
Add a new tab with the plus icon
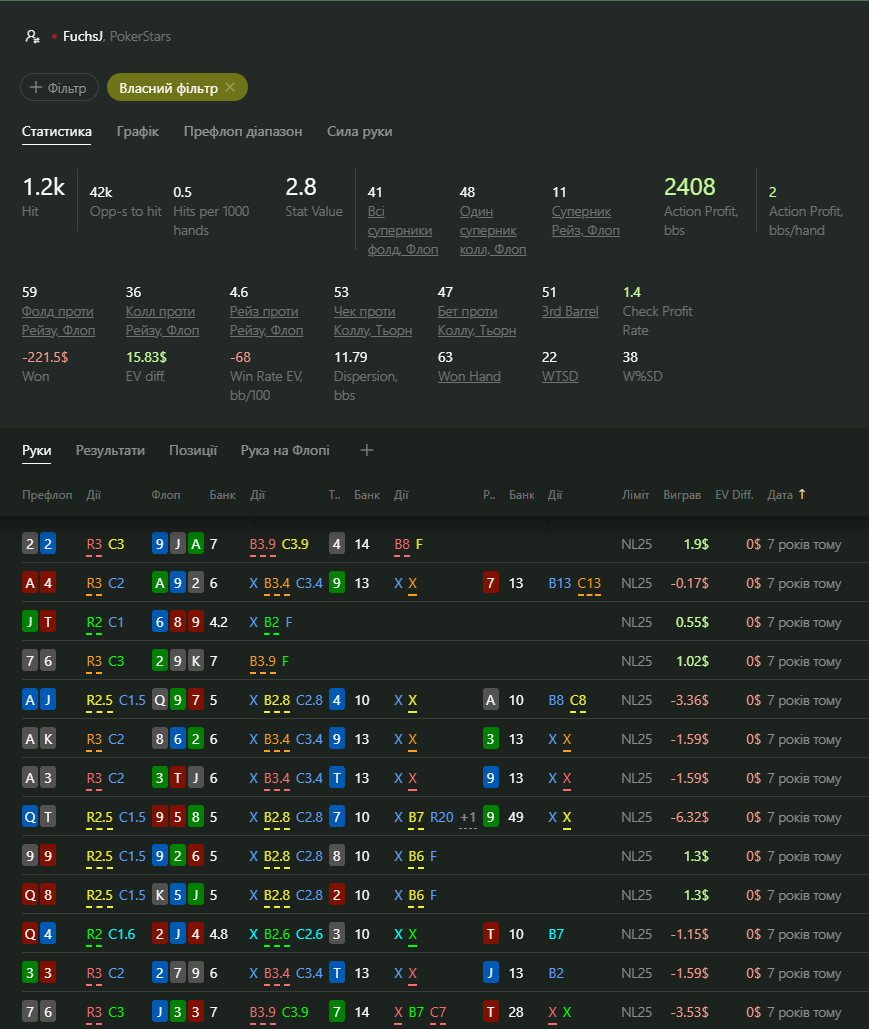[367, 450]
